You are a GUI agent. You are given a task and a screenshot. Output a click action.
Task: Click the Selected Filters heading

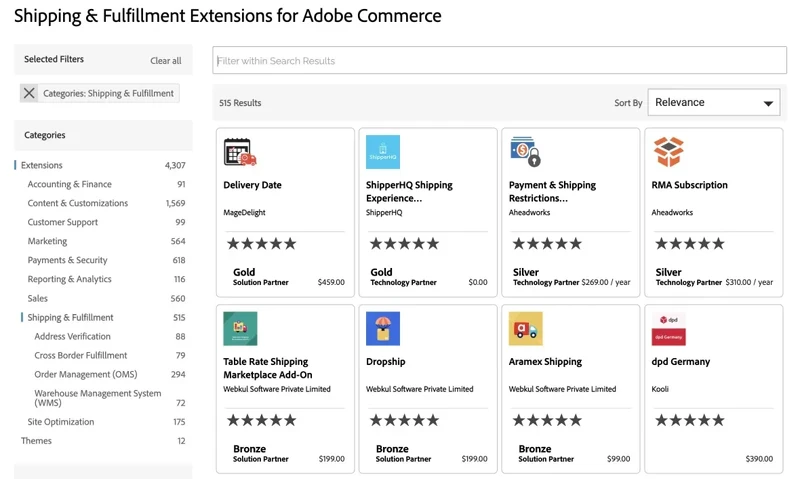[x=54, y=59]
